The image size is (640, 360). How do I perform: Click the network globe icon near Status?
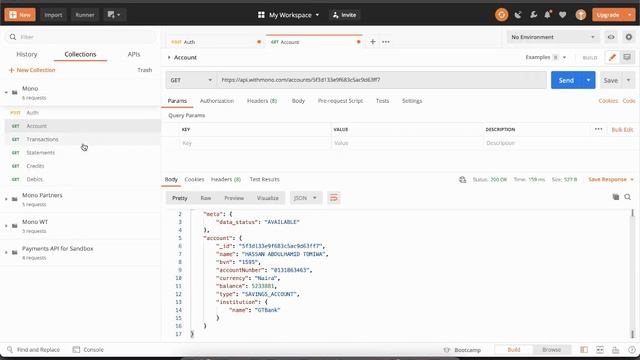pyautogui.click(x=462, y=180)
